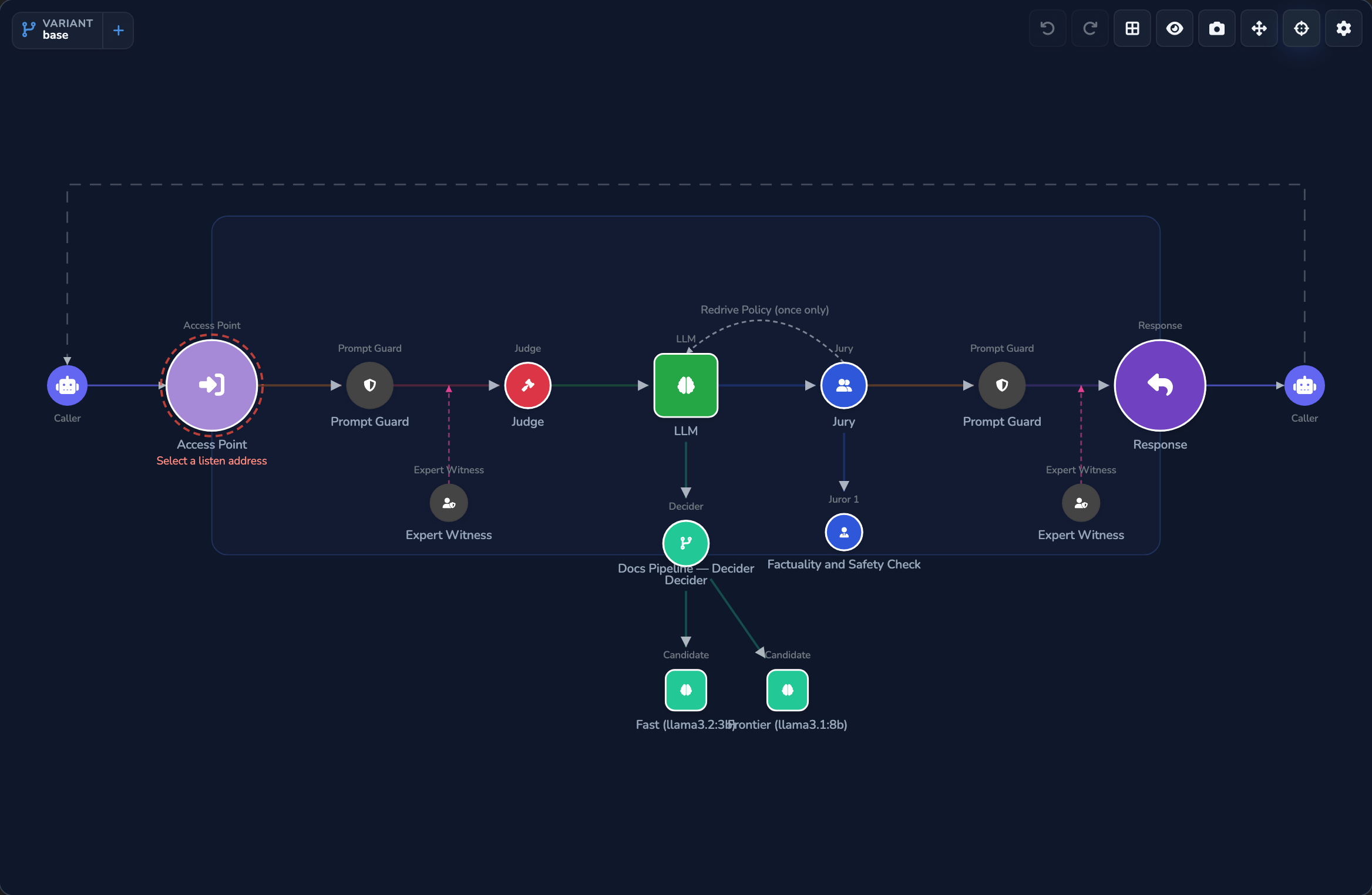The image size is (1372, 895).
Task: Add a new variant with plus button
Action: (x=118, y=30)
